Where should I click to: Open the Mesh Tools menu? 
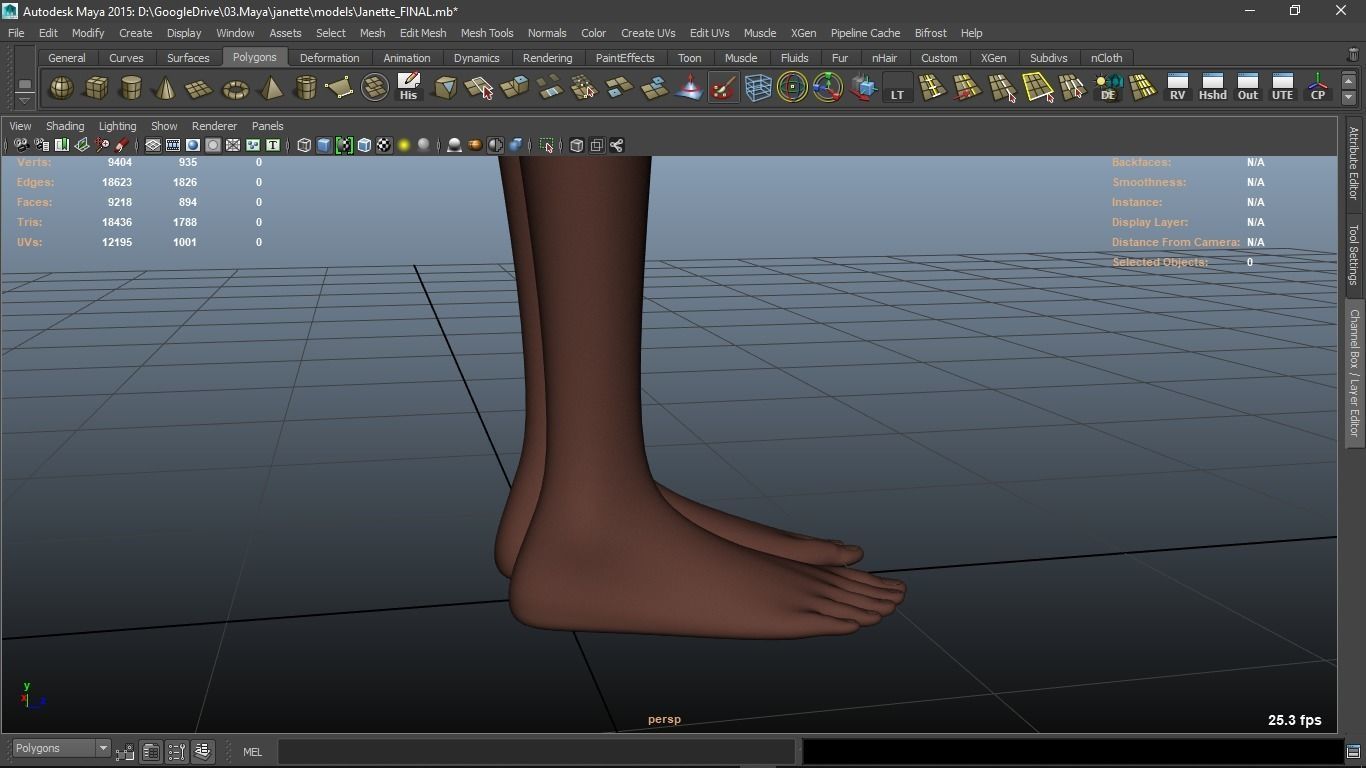coord(487,33)
